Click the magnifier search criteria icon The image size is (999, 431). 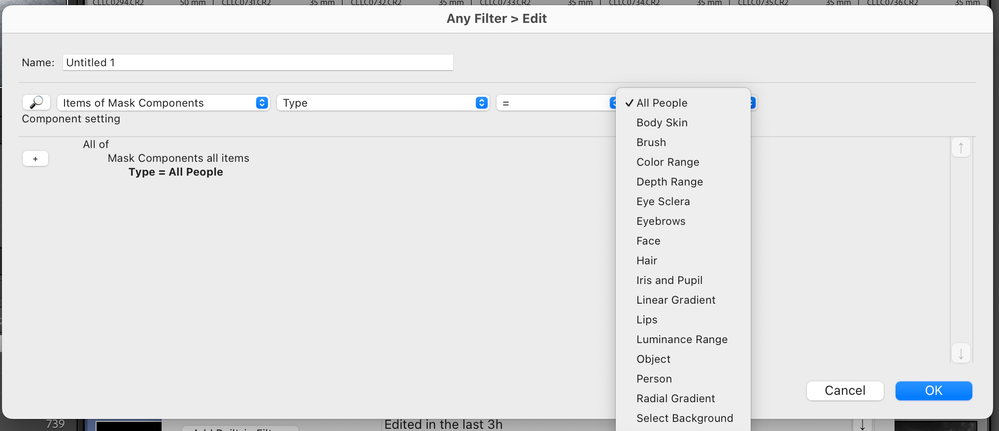[x=36, y=103]
